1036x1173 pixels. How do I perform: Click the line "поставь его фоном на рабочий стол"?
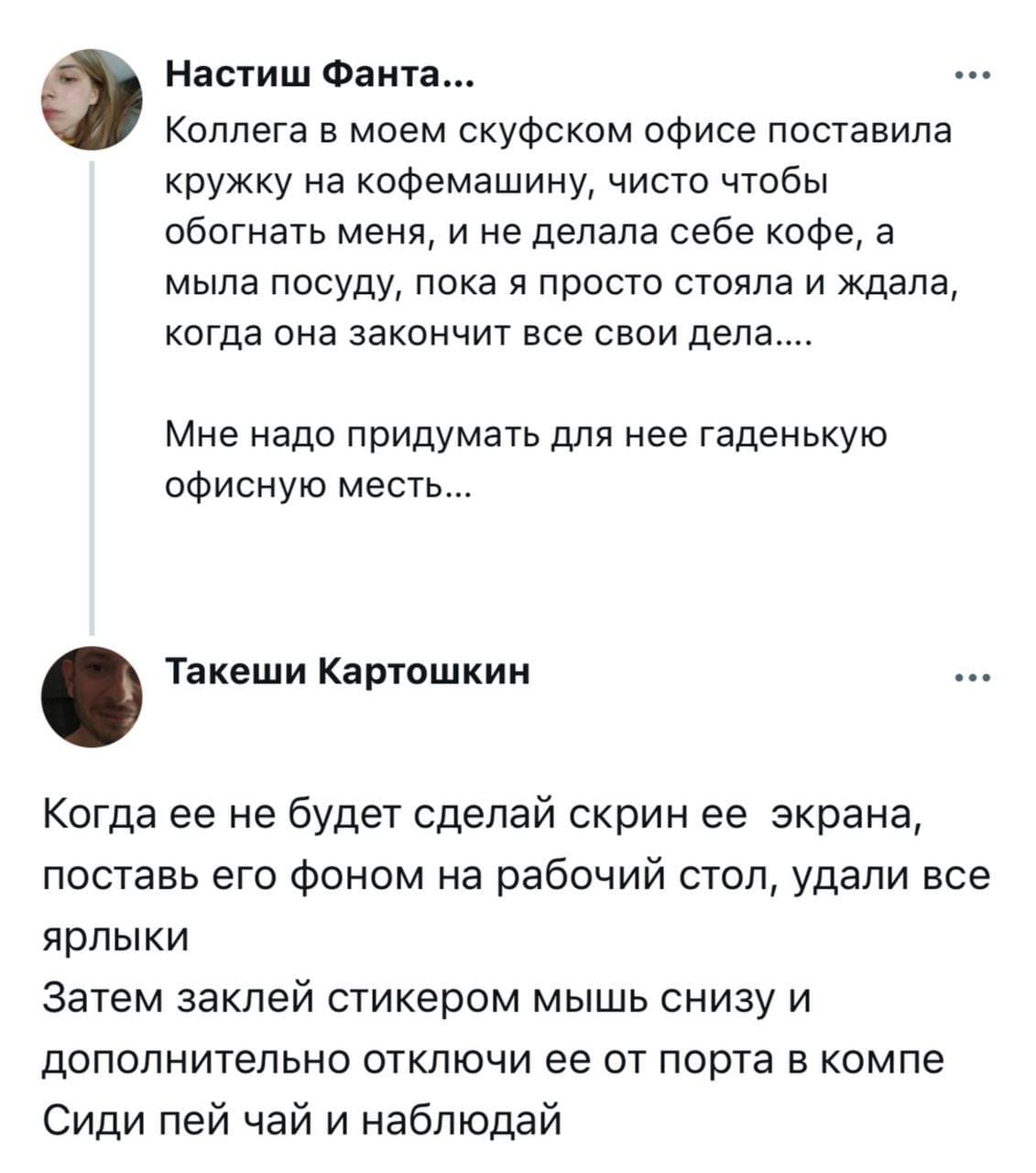pos(515,878)
